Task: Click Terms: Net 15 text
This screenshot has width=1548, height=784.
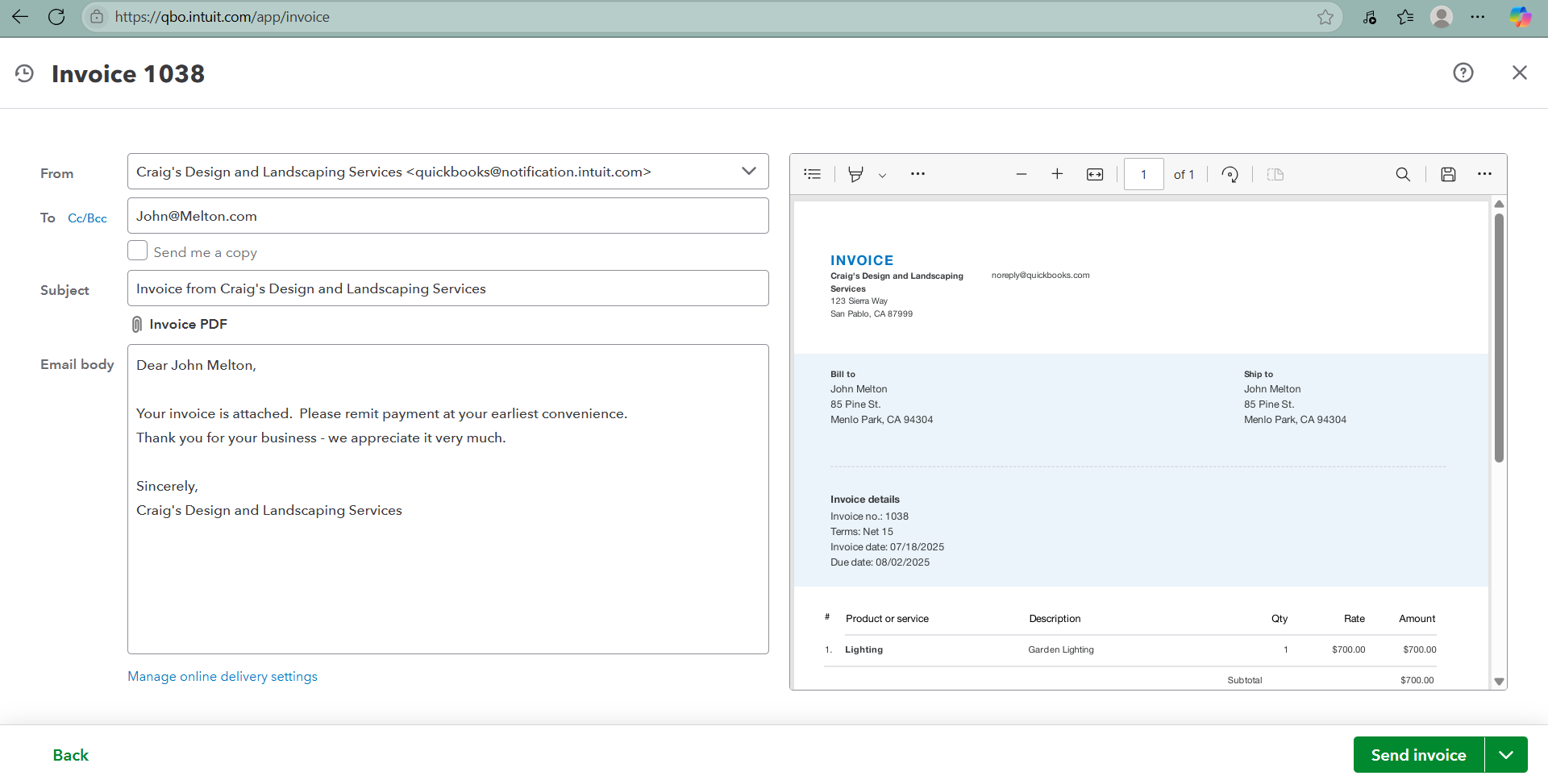Action: coord(862,532)
